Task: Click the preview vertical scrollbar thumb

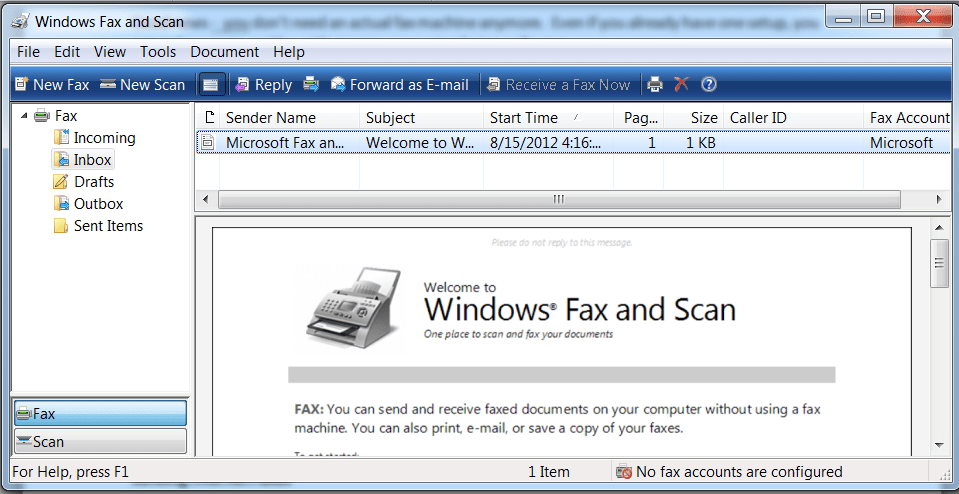Action: pos(939,263)
